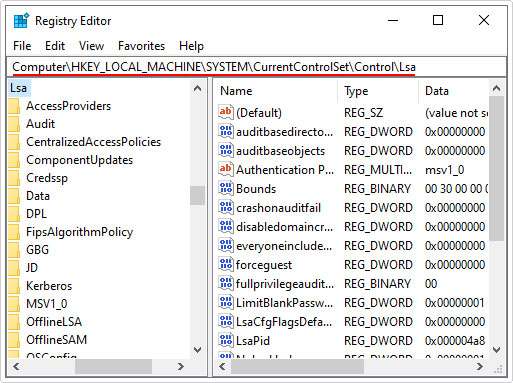This screenshot has height=383, width=513.
Task: Click the CentralizedAccessPolicies folder icon
Action: 14,142
